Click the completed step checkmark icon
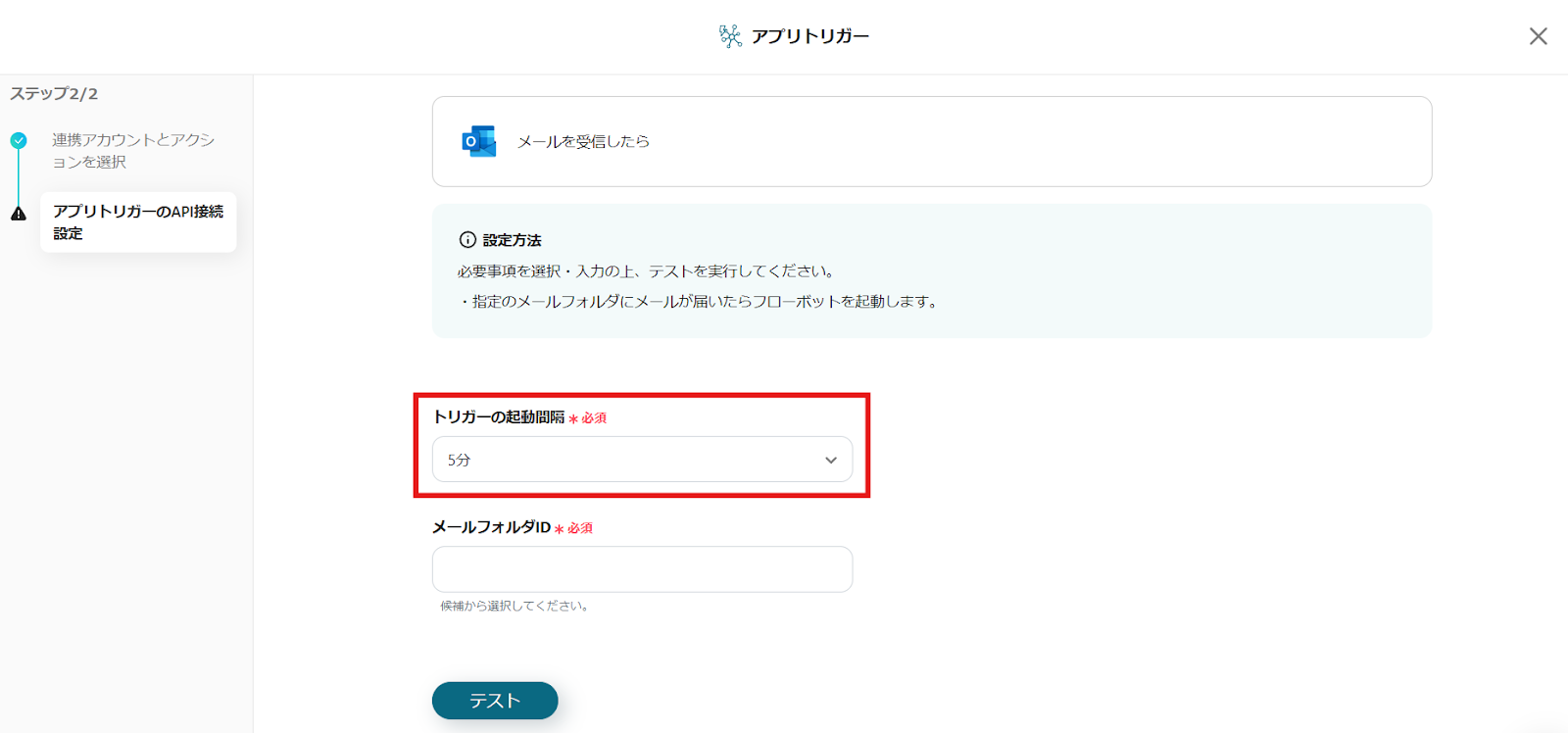 tap(19, 140)
